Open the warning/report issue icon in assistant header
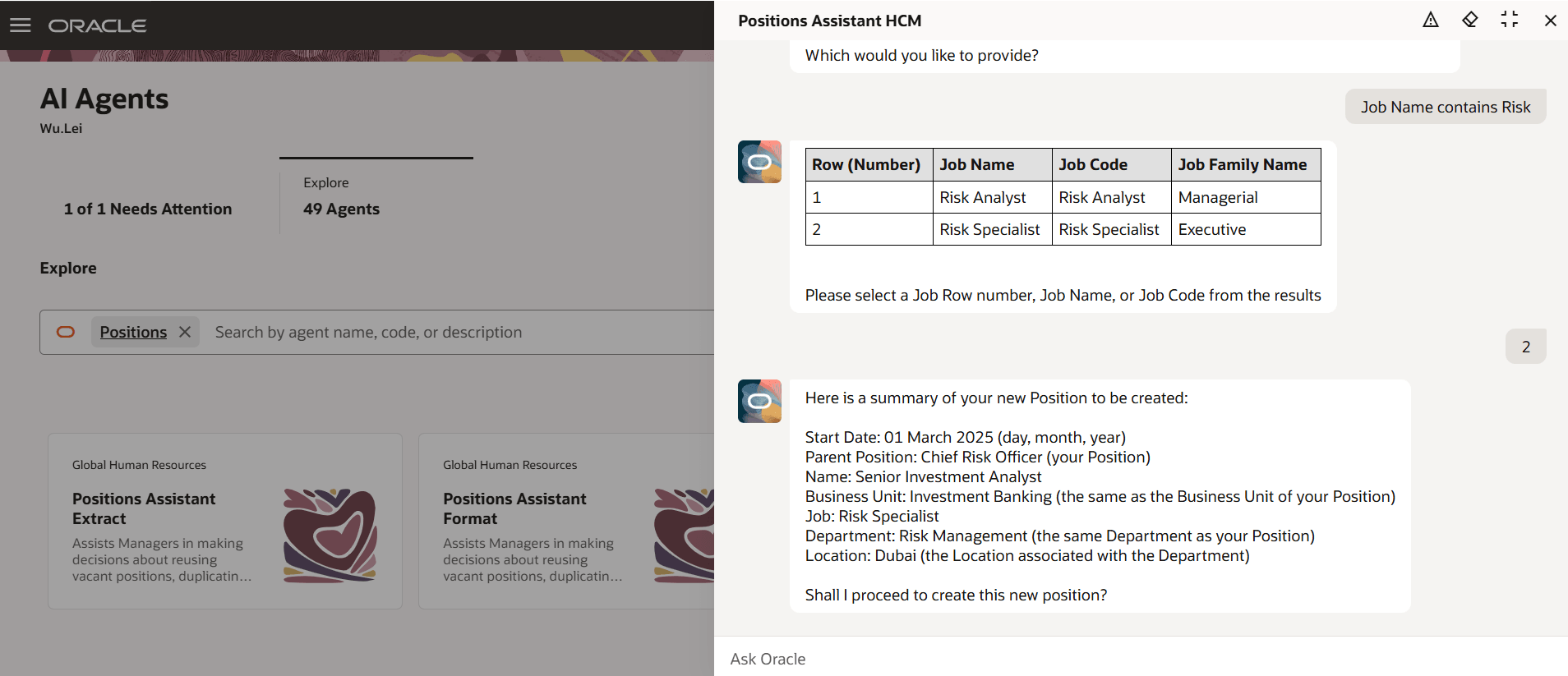Screen dimensions: 1568x676 click(1430, 20)
